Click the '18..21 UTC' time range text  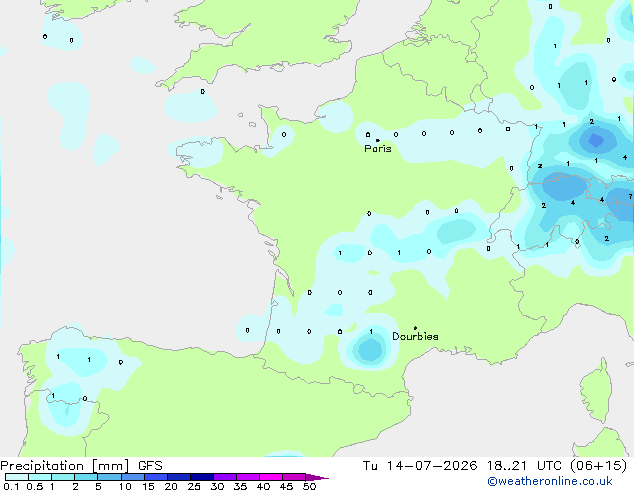pos(524,466)
